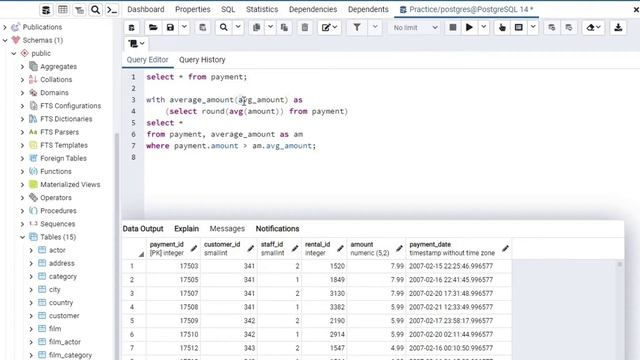Image resolution: width=640 pixels, height=360 pixels.
Task: Expand the Functions tree node
Action: click(22, 171)
